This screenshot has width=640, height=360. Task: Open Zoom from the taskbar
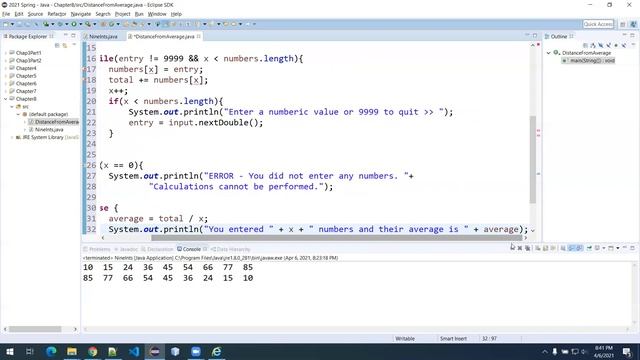point(196,351)
